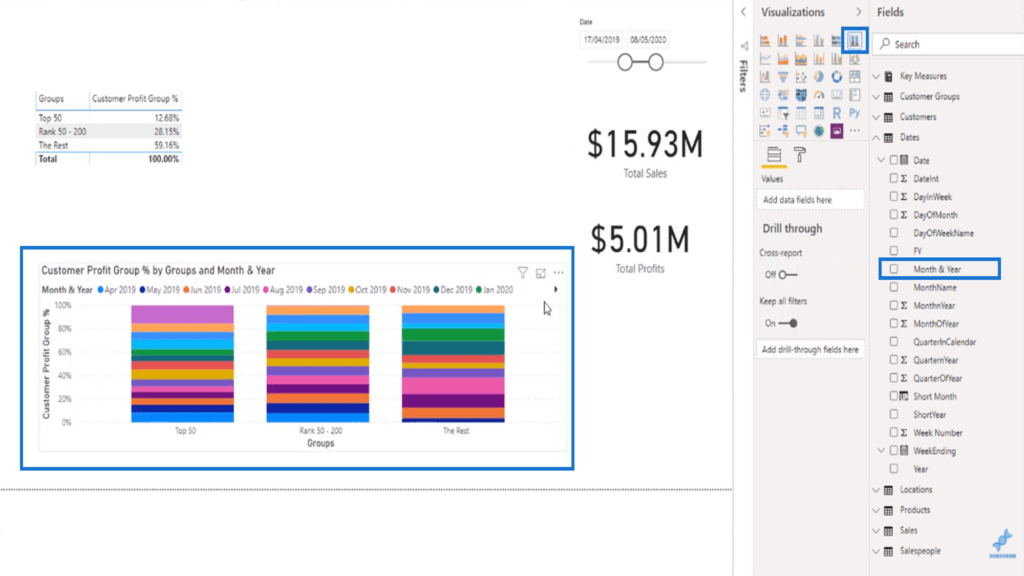This screenshot has width=1024, height=576.
Task: Select the Matrix visual
Action: pos(818,114)
